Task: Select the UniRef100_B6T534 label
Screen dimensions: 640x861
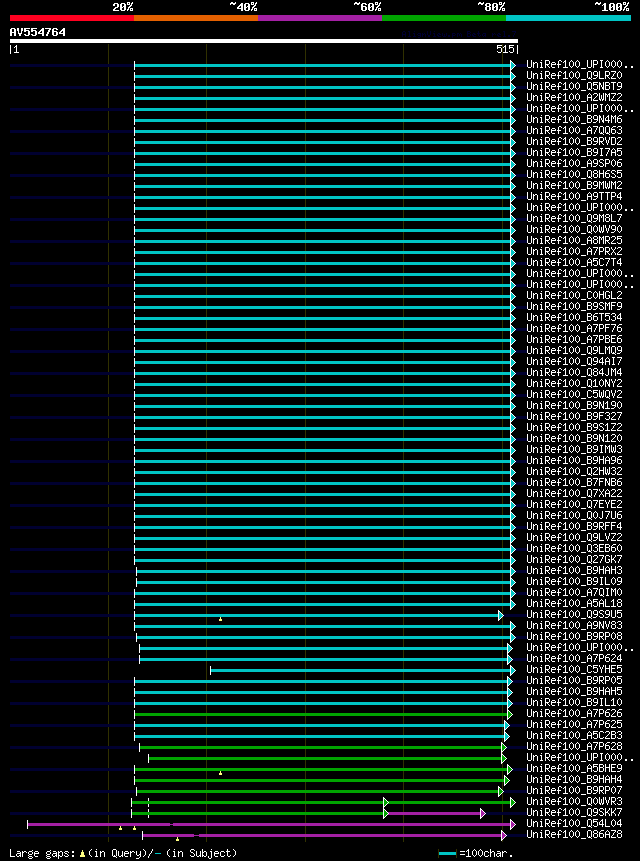Action: click(574, 317)
